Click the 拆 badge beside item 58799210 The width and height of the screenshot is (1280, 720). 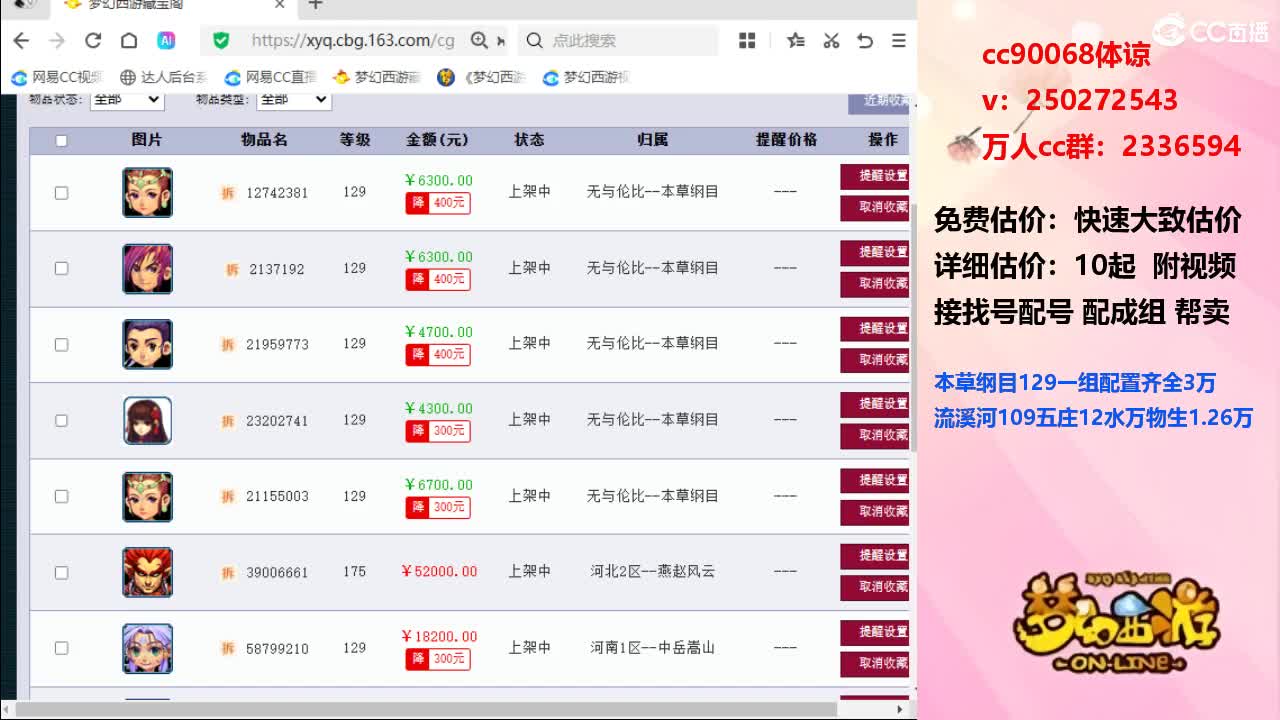tap(228, 649)
